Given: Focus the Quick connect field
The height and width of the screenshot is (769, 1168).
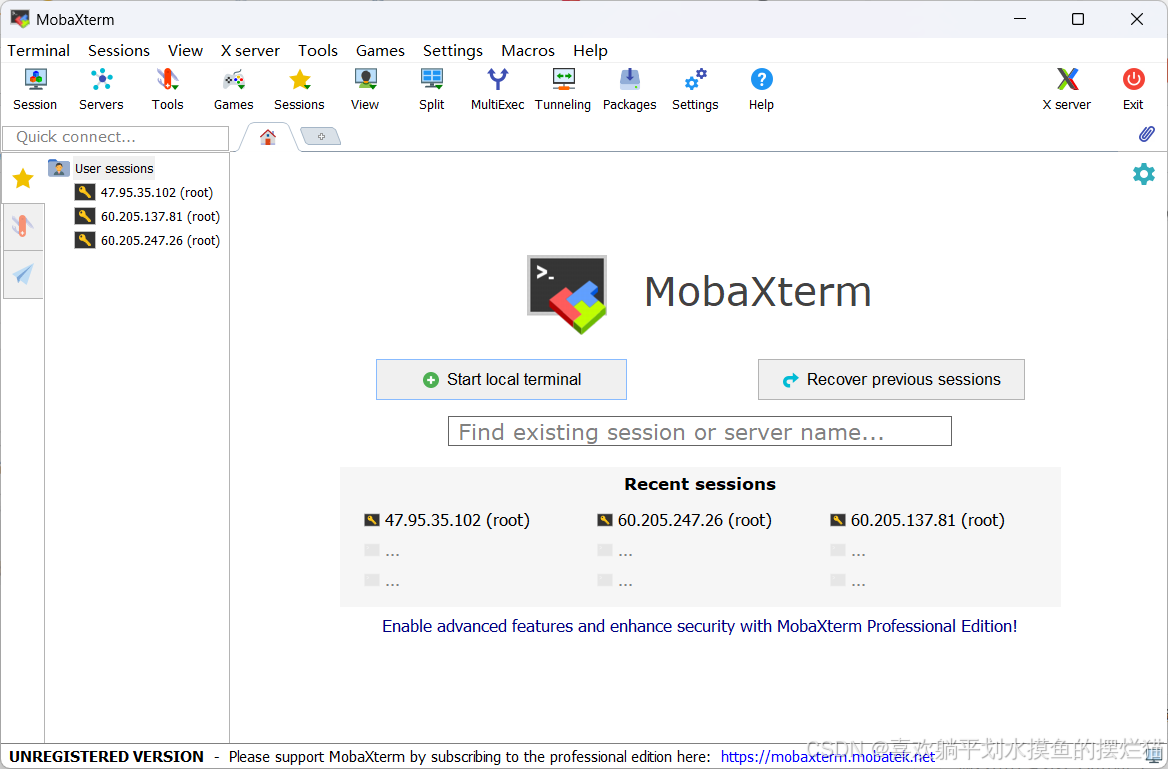Looking at the screenshot, I should [x=115, y=138].
